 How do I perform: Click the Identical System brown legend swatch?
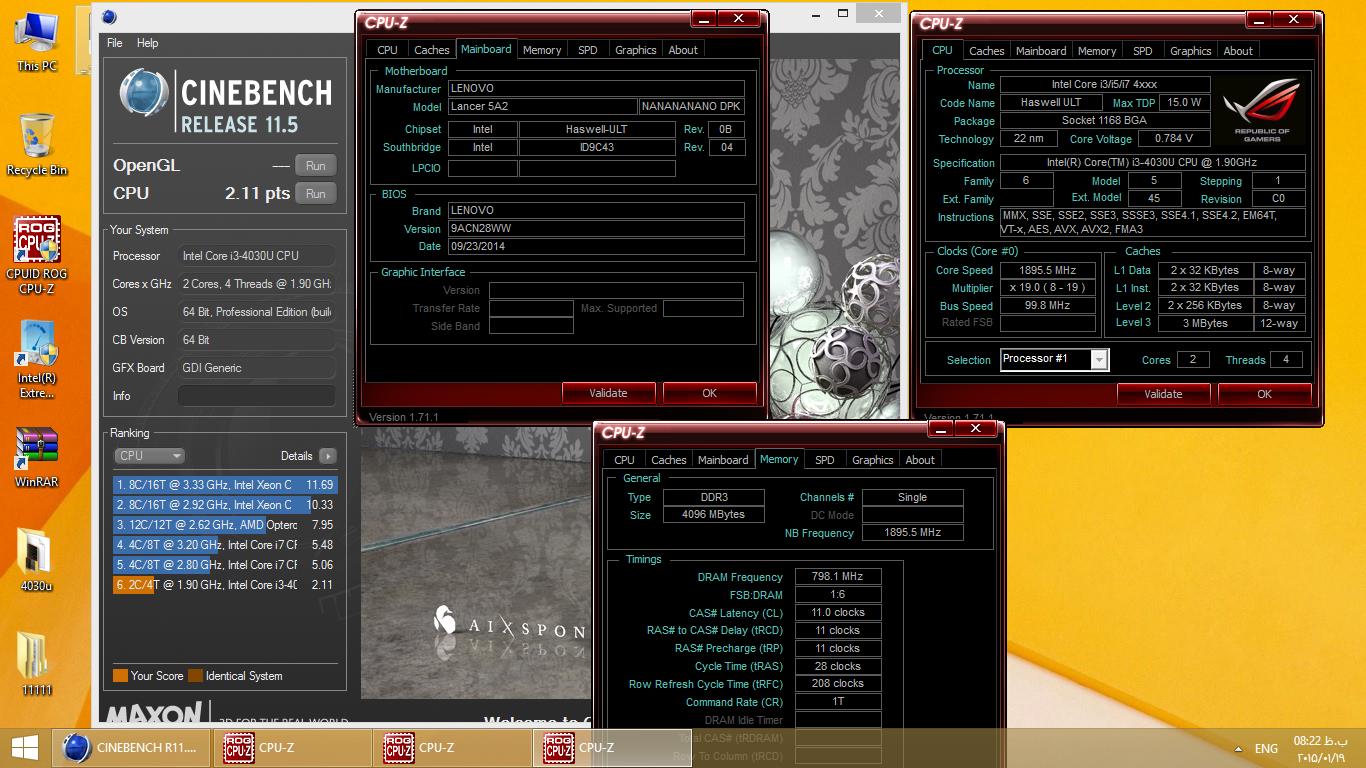pyautogui.click(x=195, y=676)
